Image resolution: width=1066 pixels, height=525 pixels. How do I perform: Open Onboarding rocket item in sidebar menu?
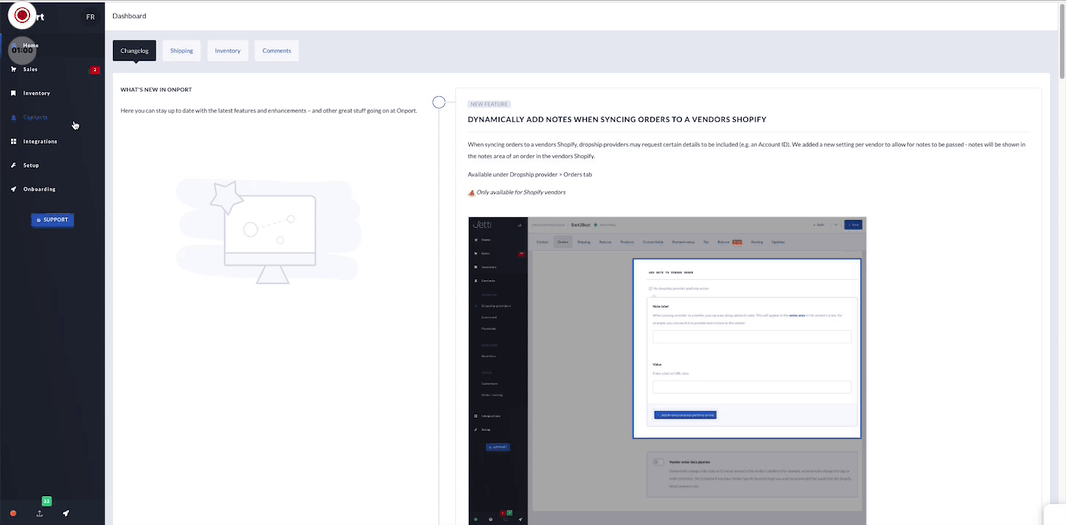(39, 189)
